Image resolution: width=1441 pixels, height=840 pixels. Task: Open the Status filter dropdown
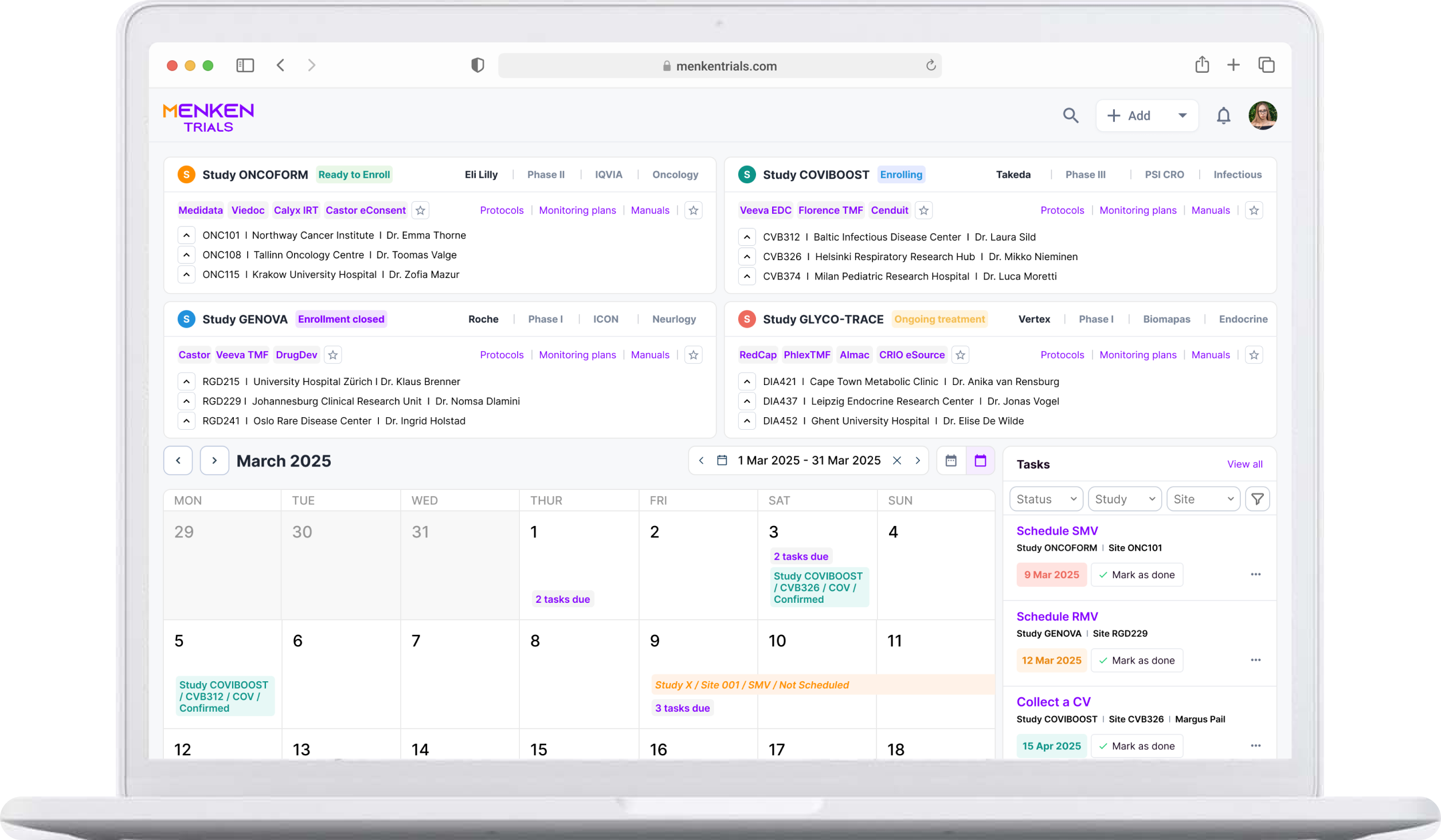click(1046, 499)
